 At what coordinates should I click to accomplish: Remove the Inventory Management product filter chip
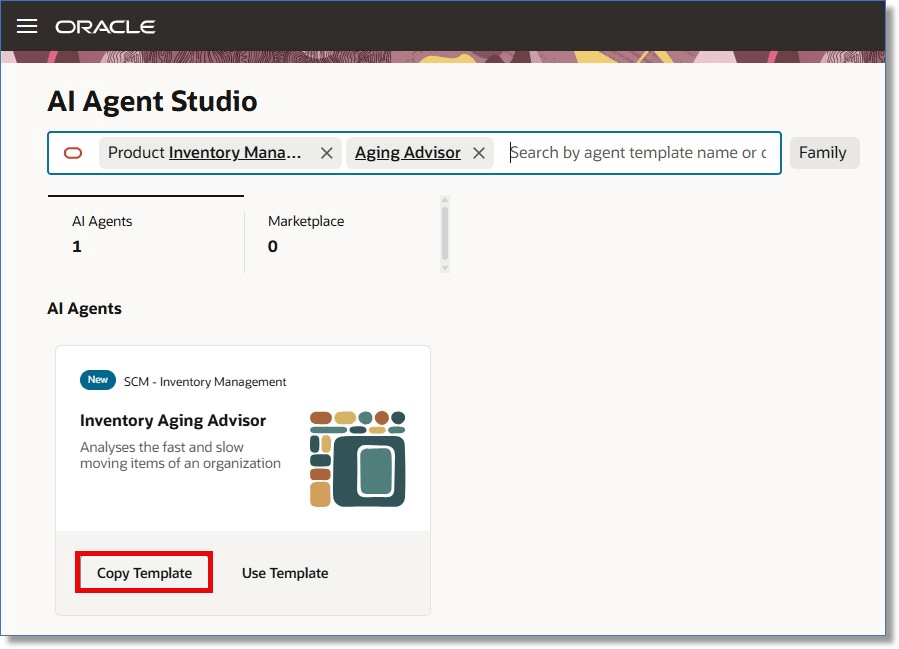pyautogui.click(x=326, y=153)
